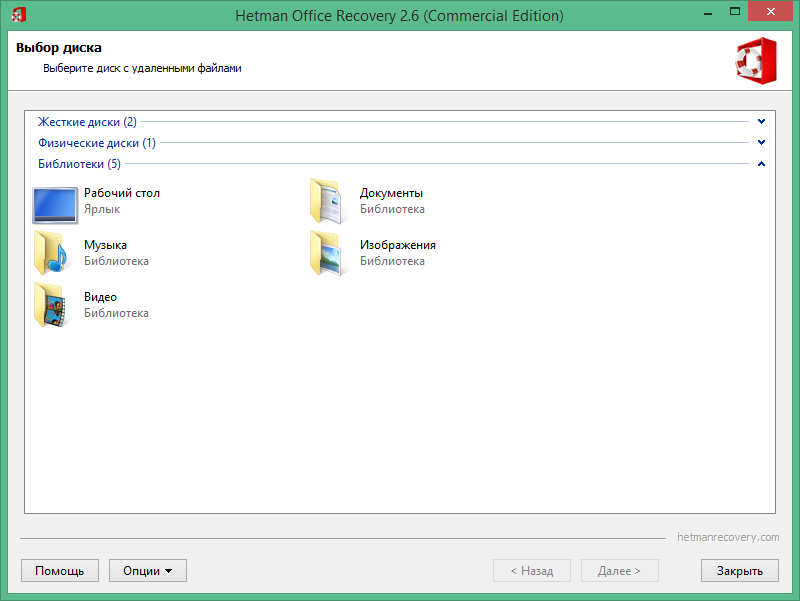The image size is (800, 601).
Task: Select the Видео library folder icon
Action: point(51,305)
